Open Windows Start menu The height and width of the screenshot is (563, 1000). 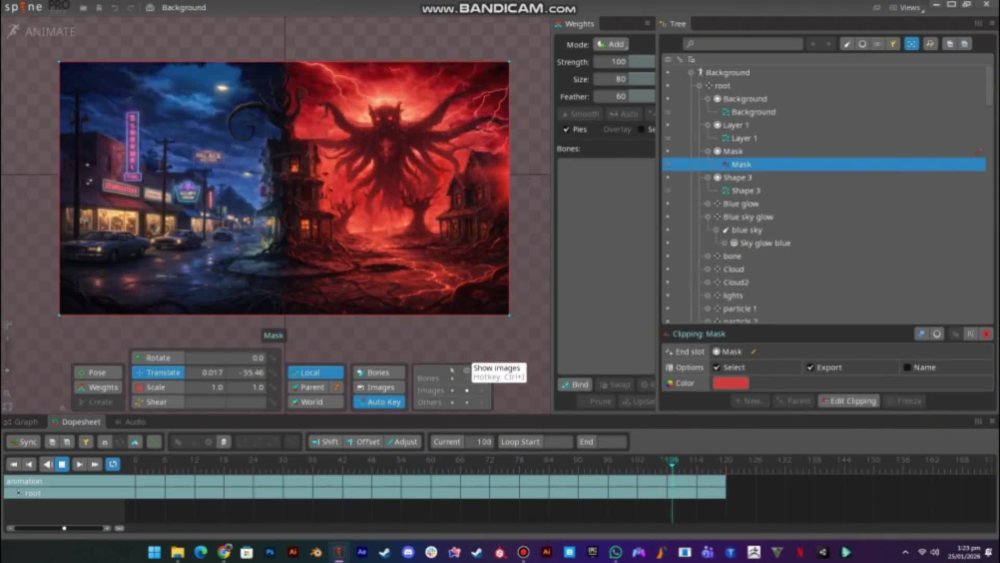point(154,552)
